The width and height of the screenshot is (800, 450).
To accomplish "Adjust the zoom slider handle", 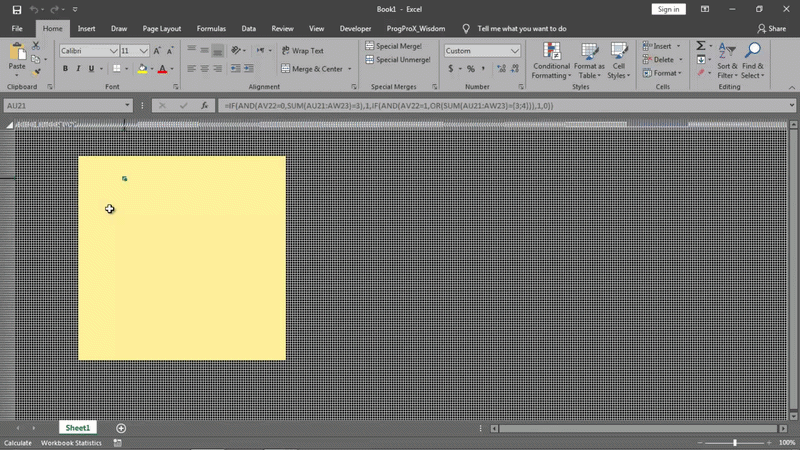I will (735, 443).
